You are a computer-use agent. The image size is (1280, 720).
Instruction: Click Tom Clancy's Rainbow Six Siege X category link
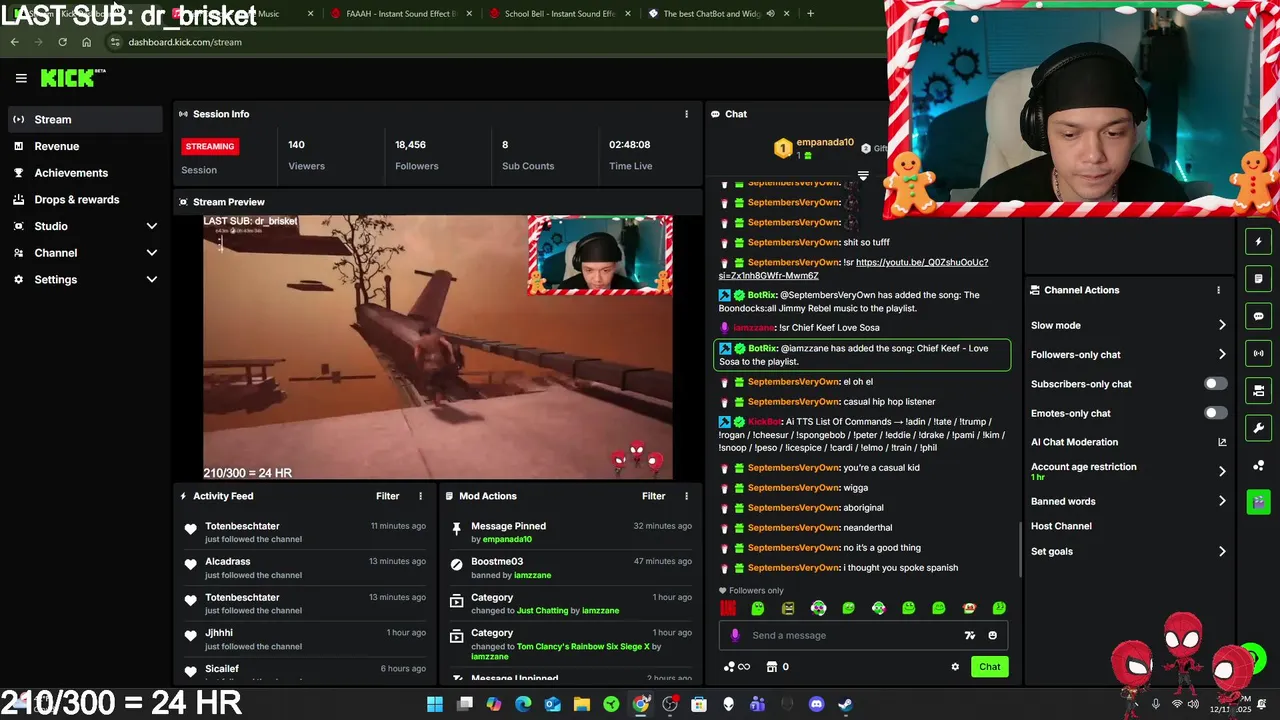[583, 647]
